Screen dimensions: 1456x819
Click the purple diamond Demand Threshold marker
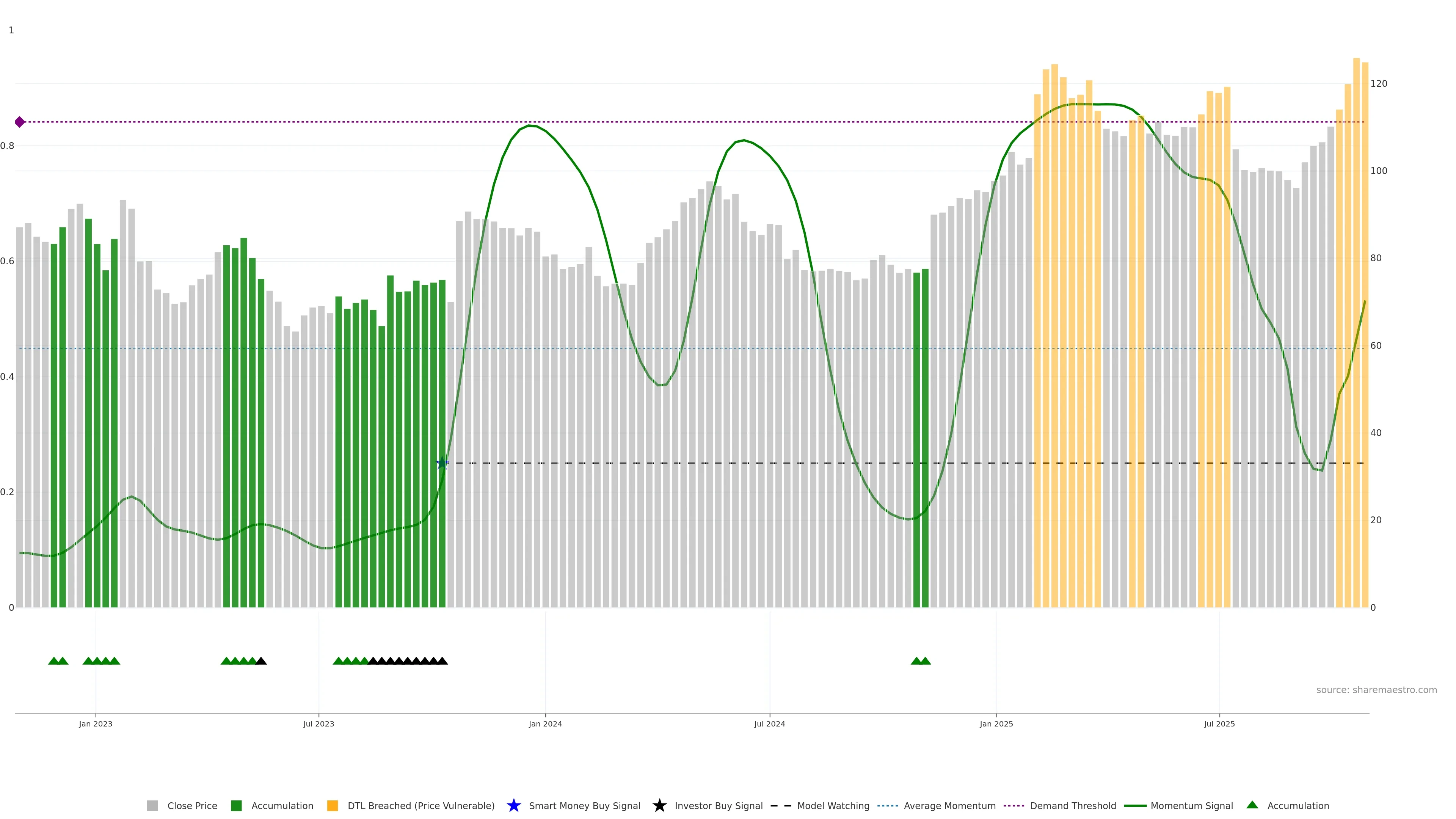tap(20, 122)
